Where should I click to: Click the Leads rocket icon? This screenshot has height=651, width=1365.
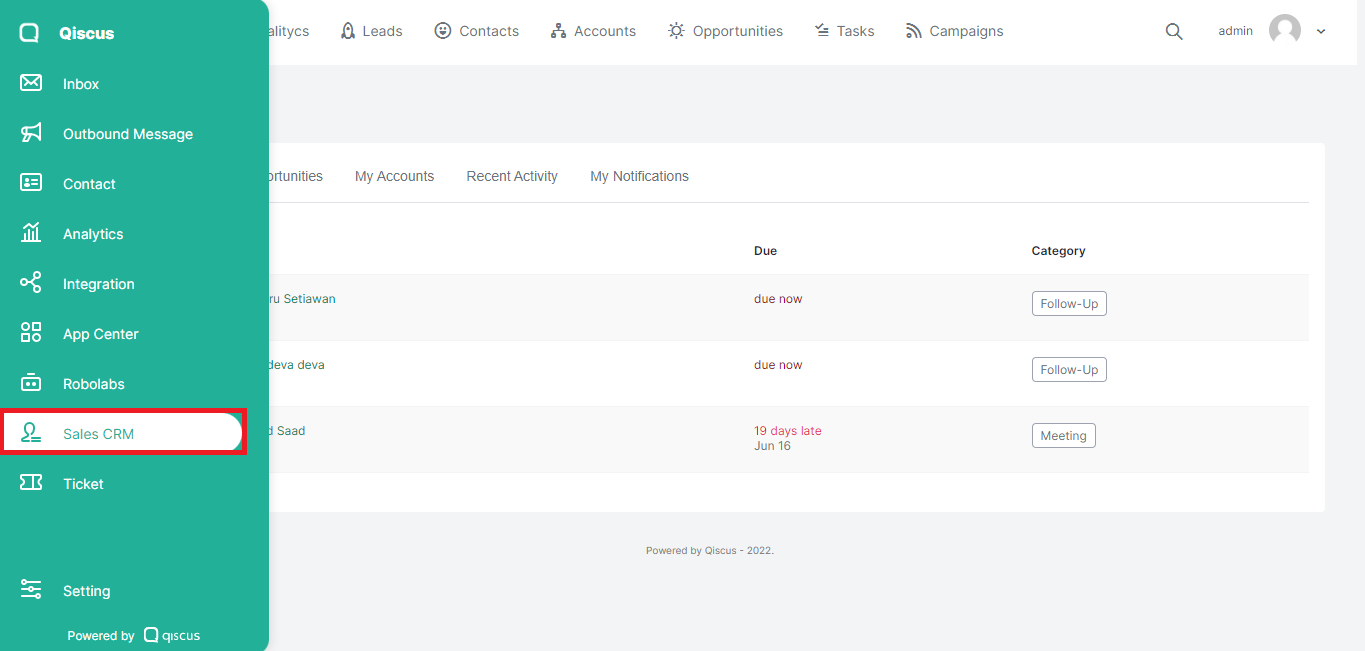348,31
